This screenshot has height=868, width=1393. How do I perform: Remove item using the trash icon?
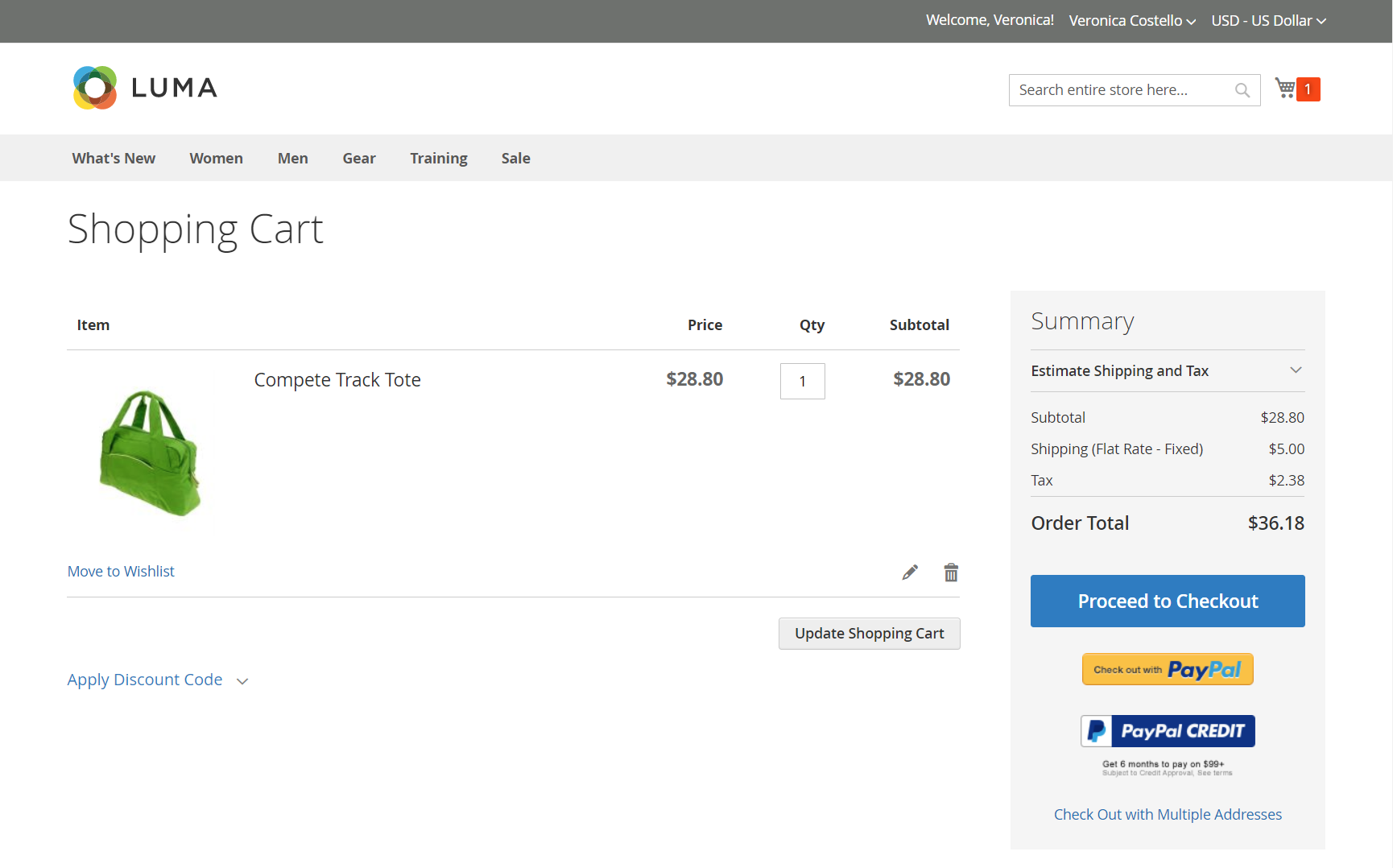click(x=951, y=572)
